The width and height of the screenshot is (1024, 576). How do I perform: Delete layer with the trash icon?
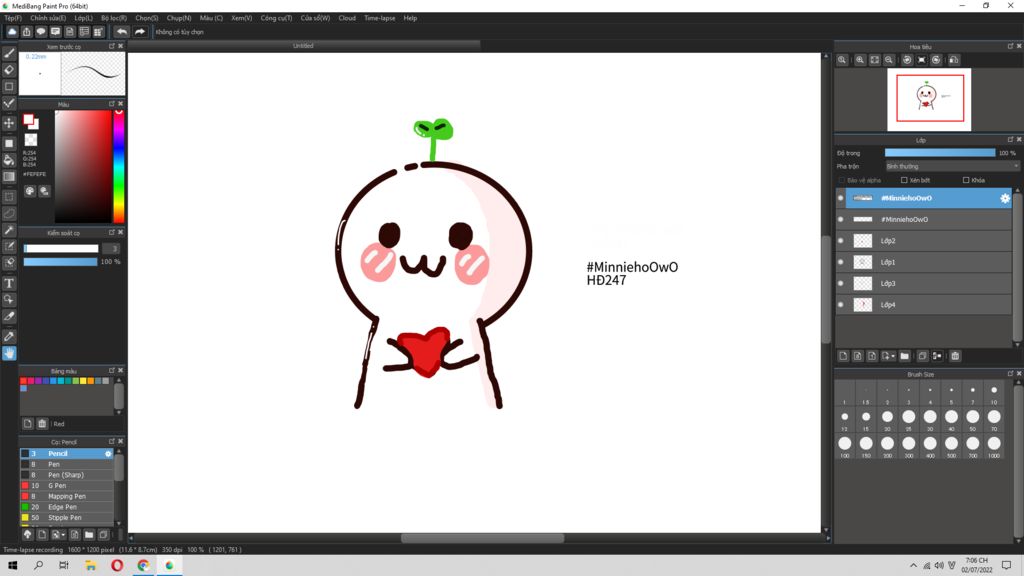pos(955,356)
